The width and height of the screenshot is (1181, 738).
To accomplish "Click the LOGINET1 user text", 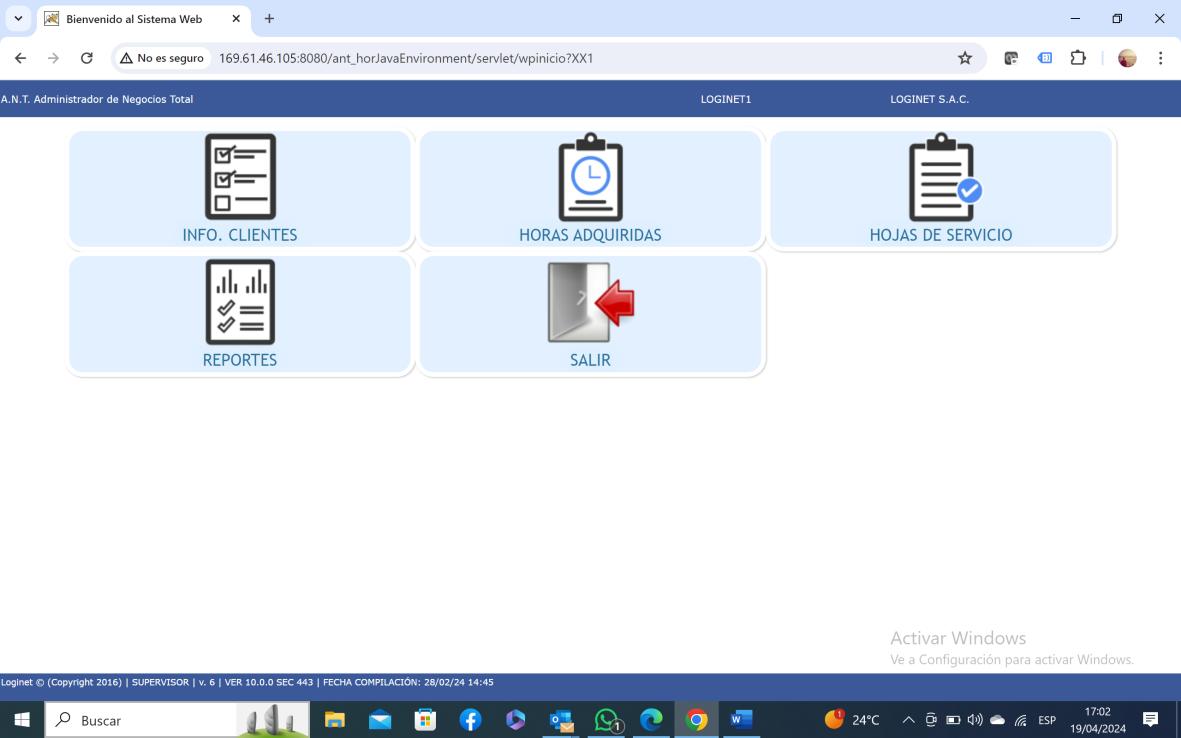I will tap(725, 99).
